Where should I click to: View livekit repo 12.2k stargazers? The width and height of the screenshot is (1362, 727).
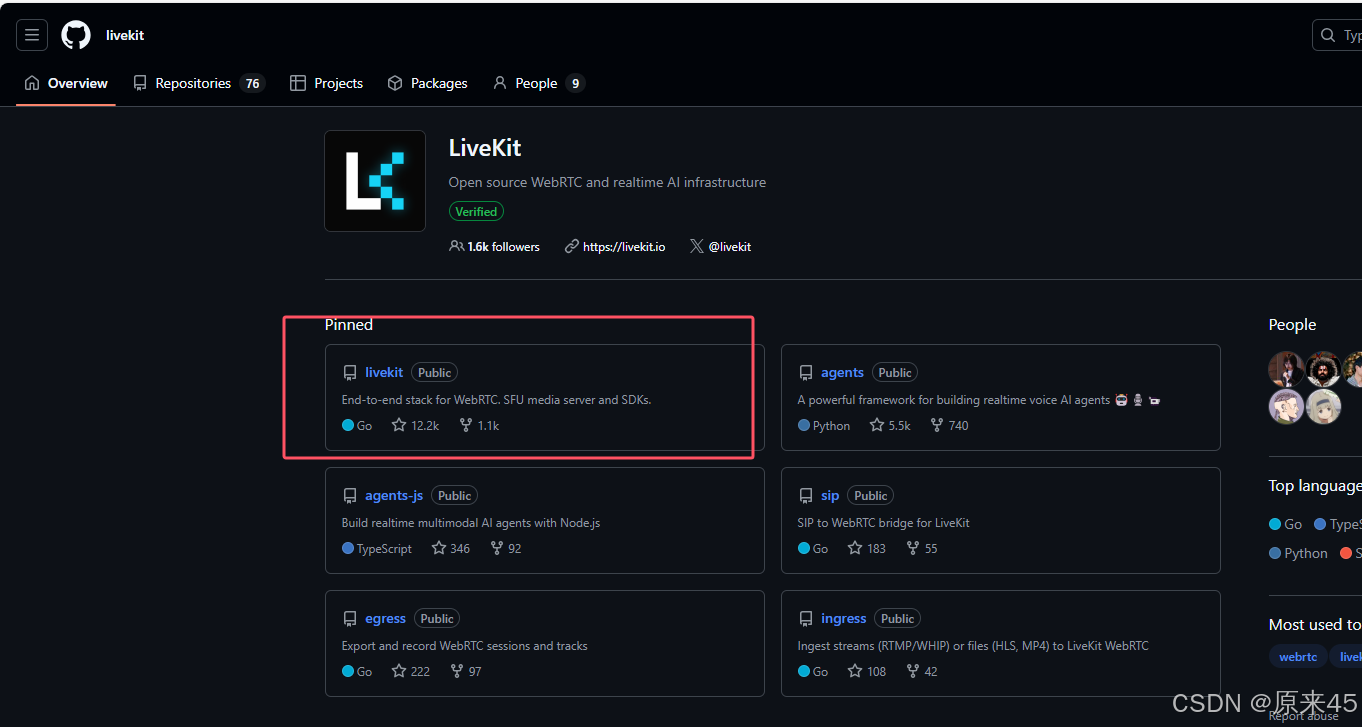415,425
